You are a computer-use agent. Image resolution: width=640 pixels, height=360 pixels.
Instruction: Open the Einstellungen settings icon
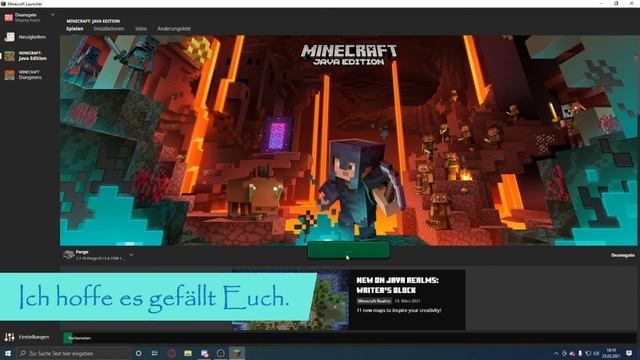click(9, 337)
